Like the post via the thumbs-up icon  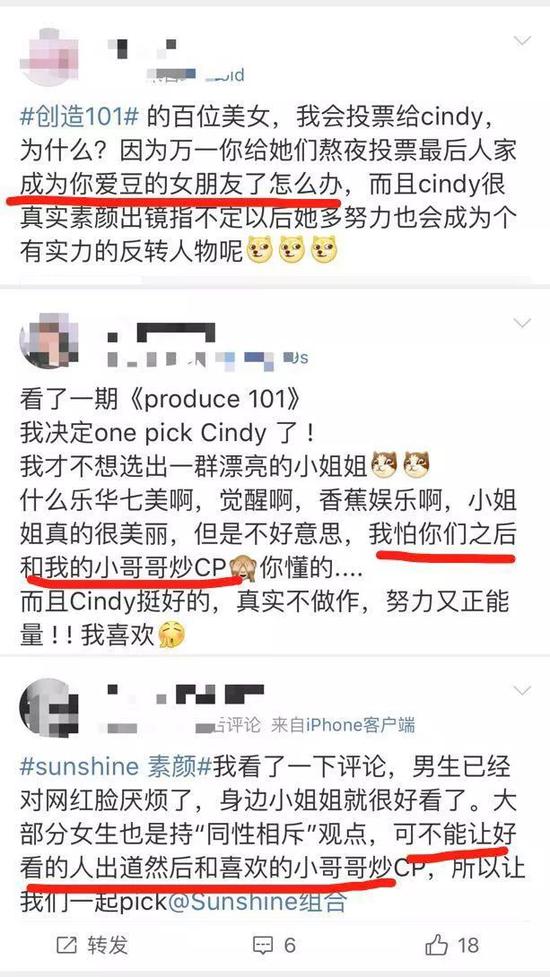[x=437, y=945]
